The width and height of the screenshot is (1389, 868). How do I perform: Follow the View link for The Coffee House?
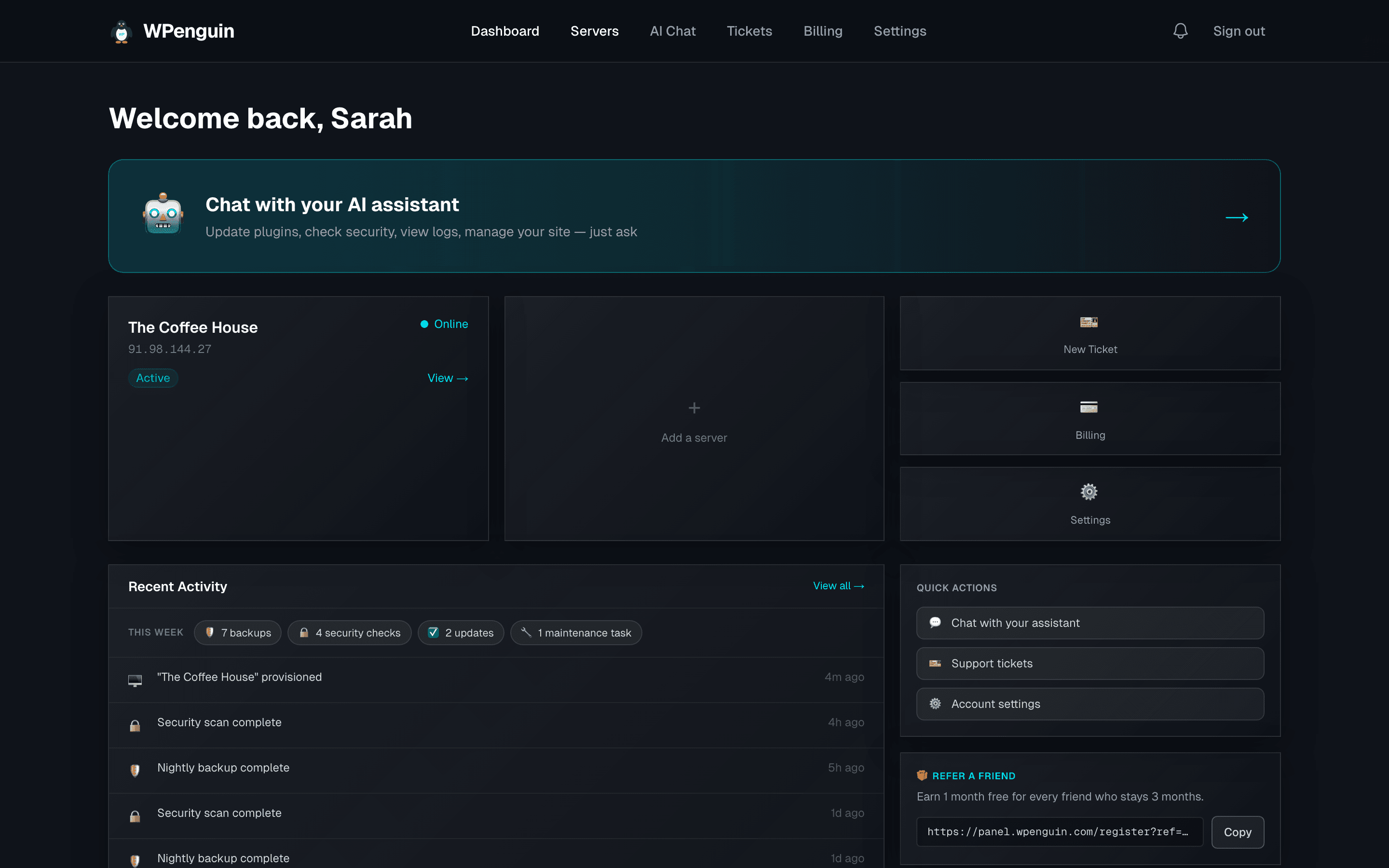click(448, 379)
